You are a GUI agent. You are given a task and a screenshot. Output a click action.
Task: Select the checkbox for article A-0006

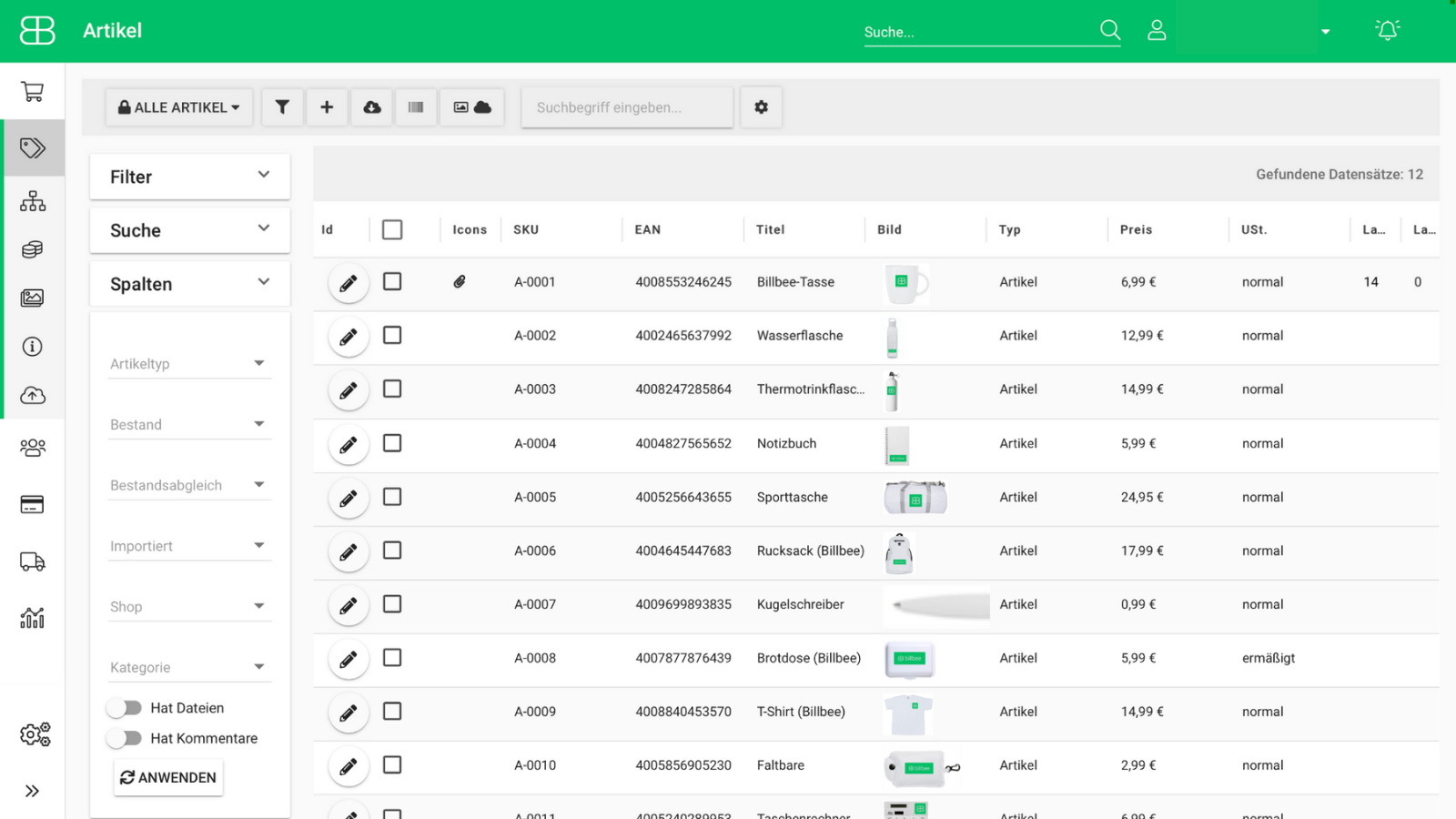pyautogui.click(x=392, y=551)
